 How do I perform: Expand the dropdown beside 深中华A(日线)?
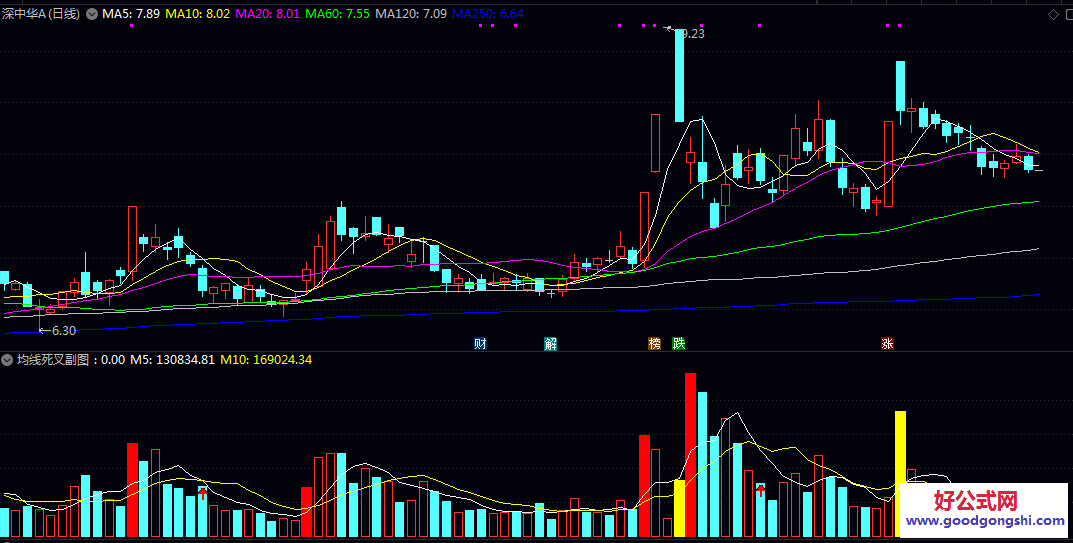[91, 14]
